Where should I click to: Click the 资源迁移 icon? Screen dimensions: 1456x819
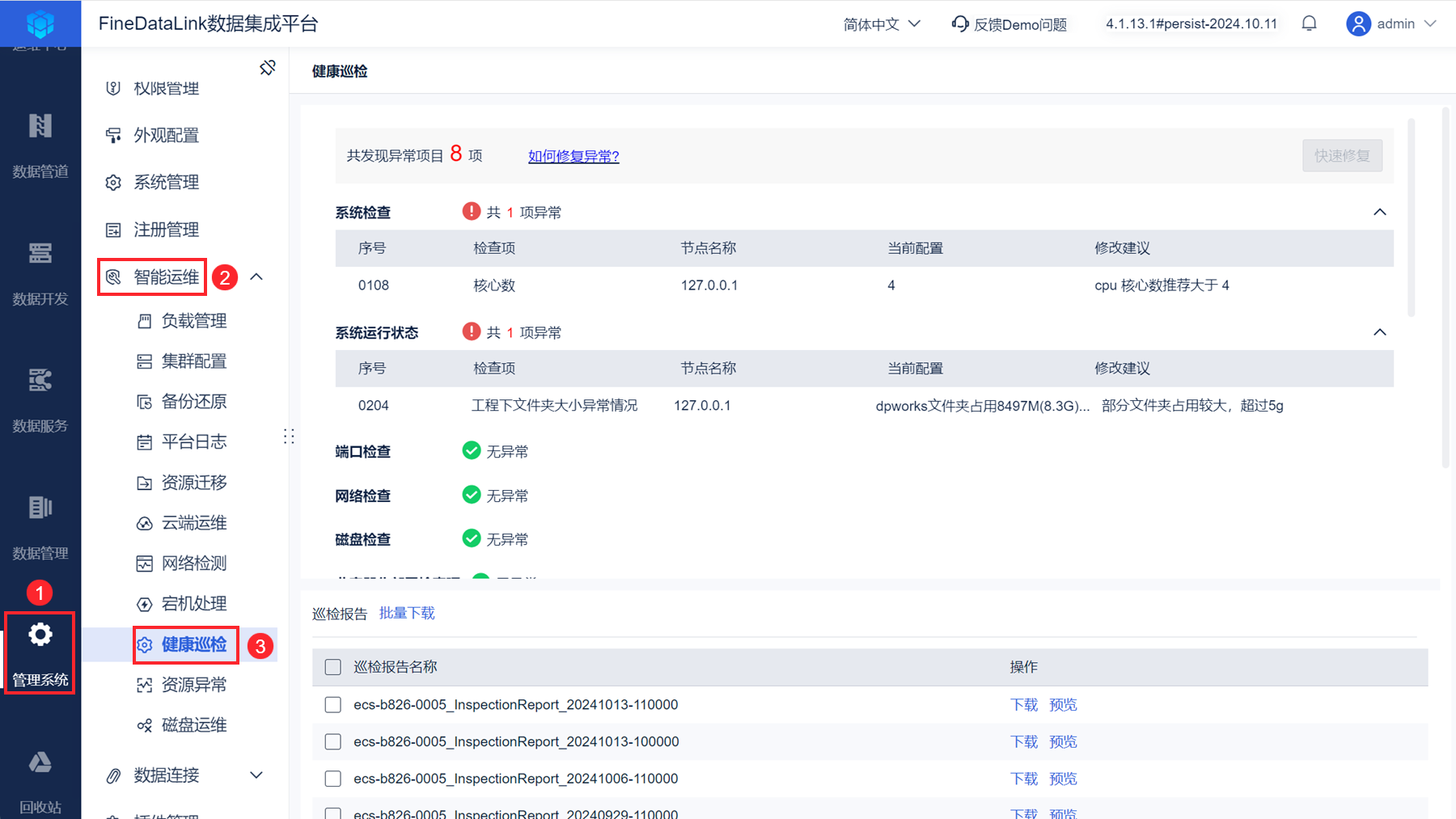tap(145, 483)
